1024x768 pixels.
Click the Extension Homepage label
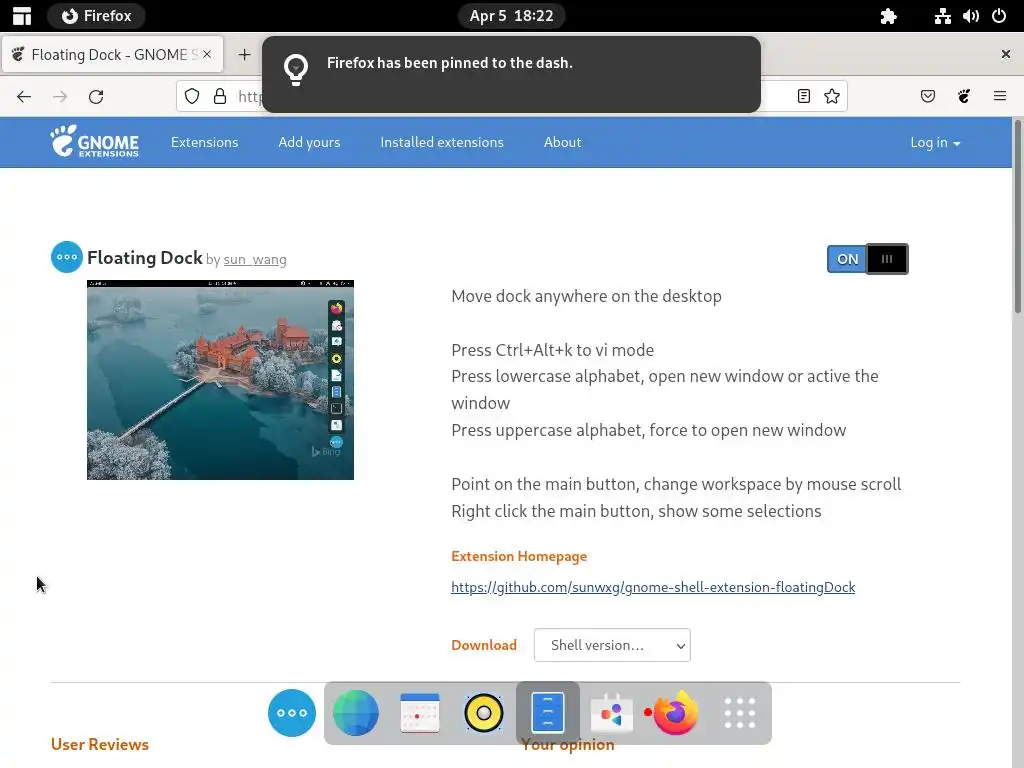tap(519, 556)
